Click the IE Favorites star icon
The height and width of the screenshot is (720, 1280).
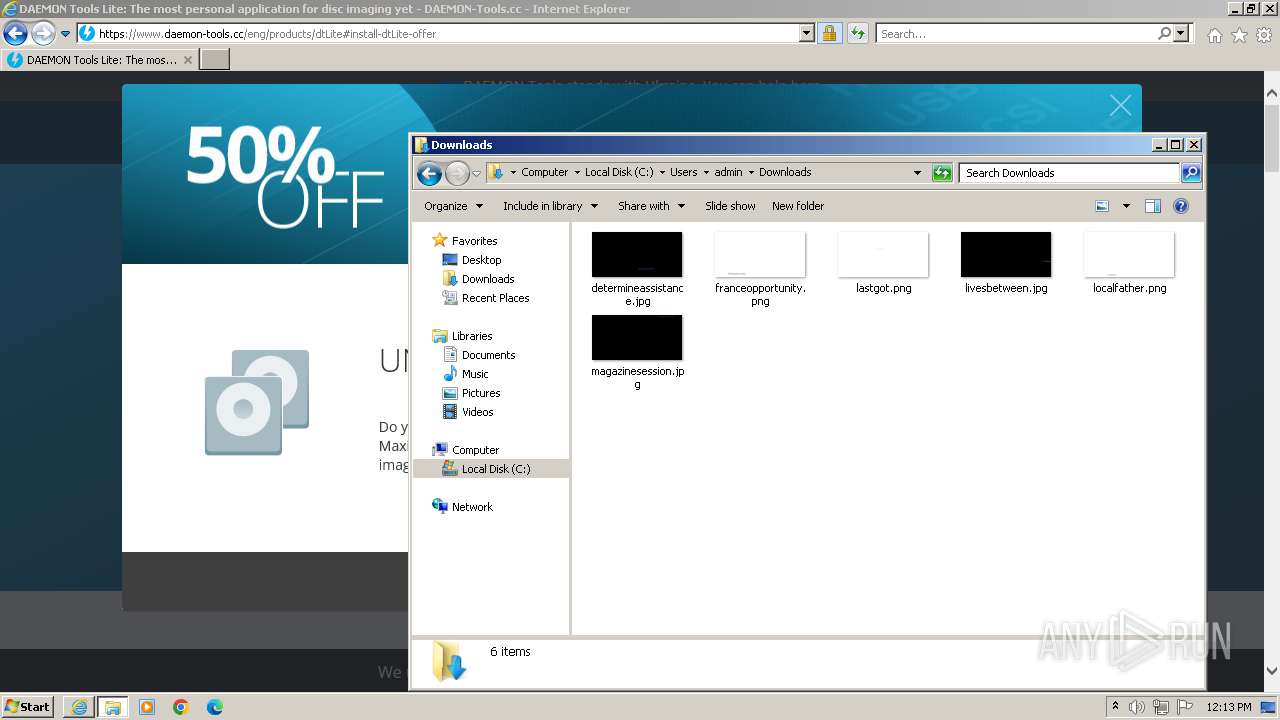tap(1239, 35)
